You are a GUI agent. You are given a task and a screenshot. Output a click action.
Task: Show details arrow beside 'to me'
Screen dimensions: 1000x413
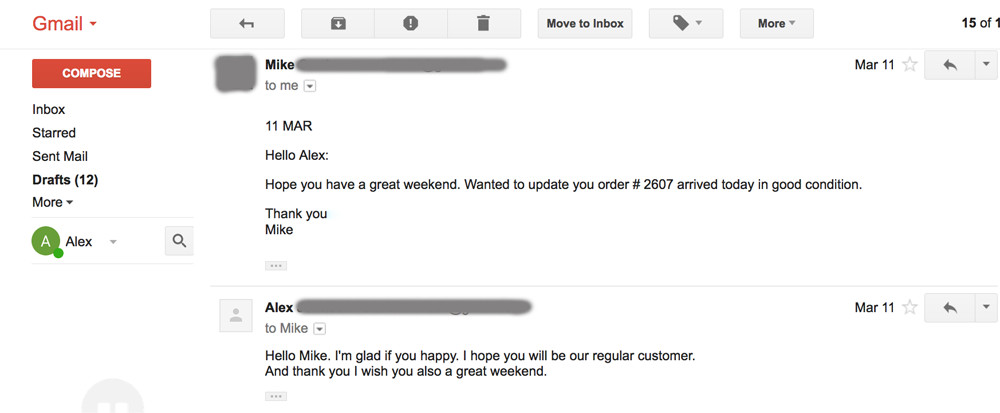click(310, 86)
